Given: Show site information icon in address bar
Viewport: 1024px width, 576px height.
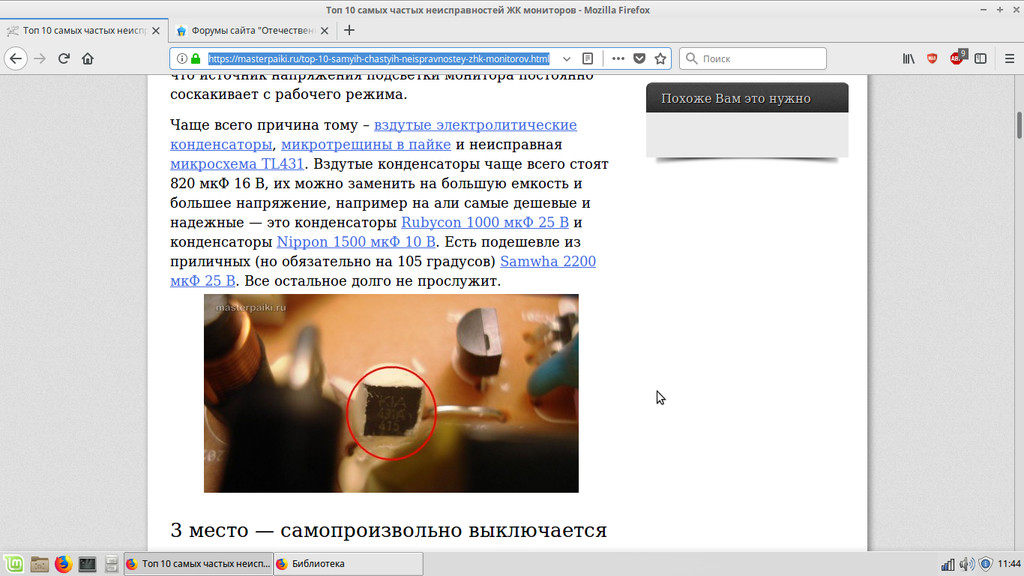Looking at the screenshot, I should point(182,59).
